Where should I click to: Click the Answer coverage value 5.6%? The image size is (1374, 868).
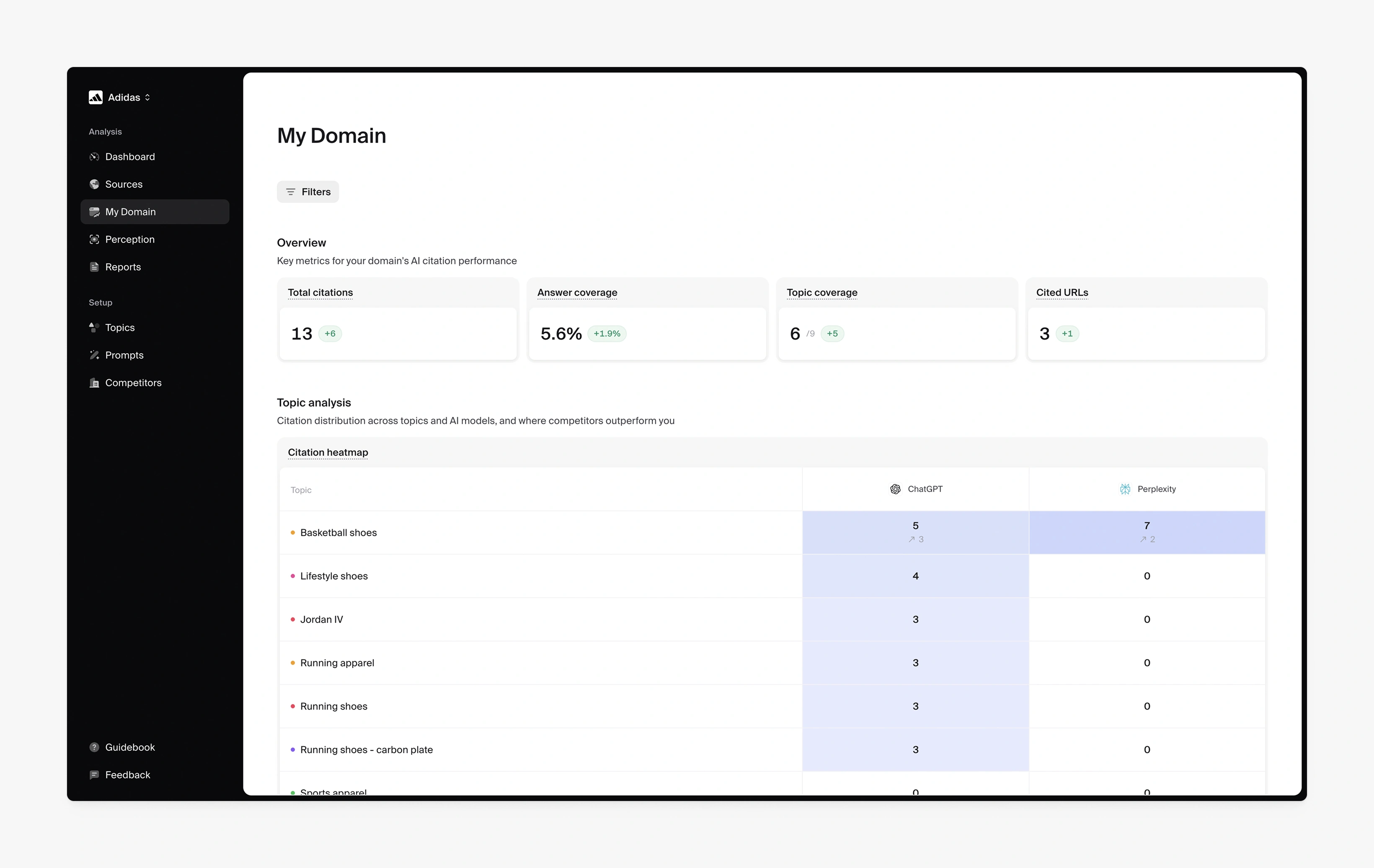click(x=561, y=334)
